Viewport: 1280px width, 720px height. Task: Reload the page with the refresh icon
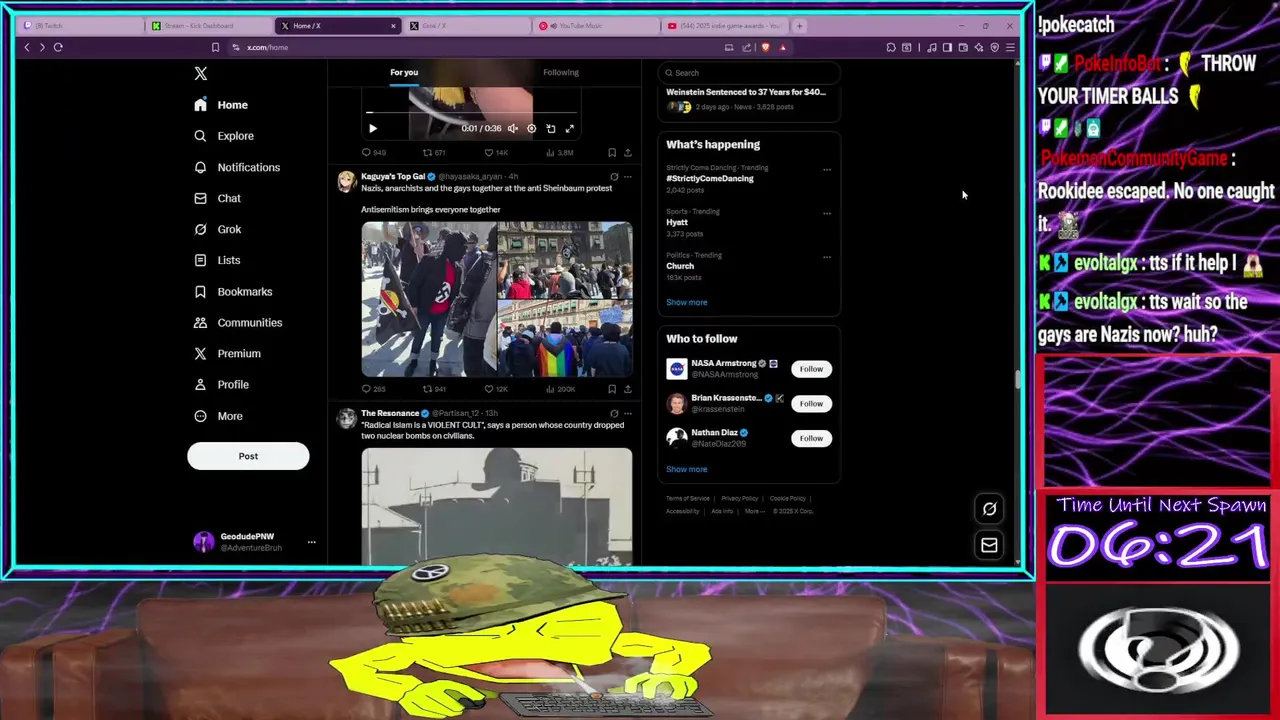point(58,47)
